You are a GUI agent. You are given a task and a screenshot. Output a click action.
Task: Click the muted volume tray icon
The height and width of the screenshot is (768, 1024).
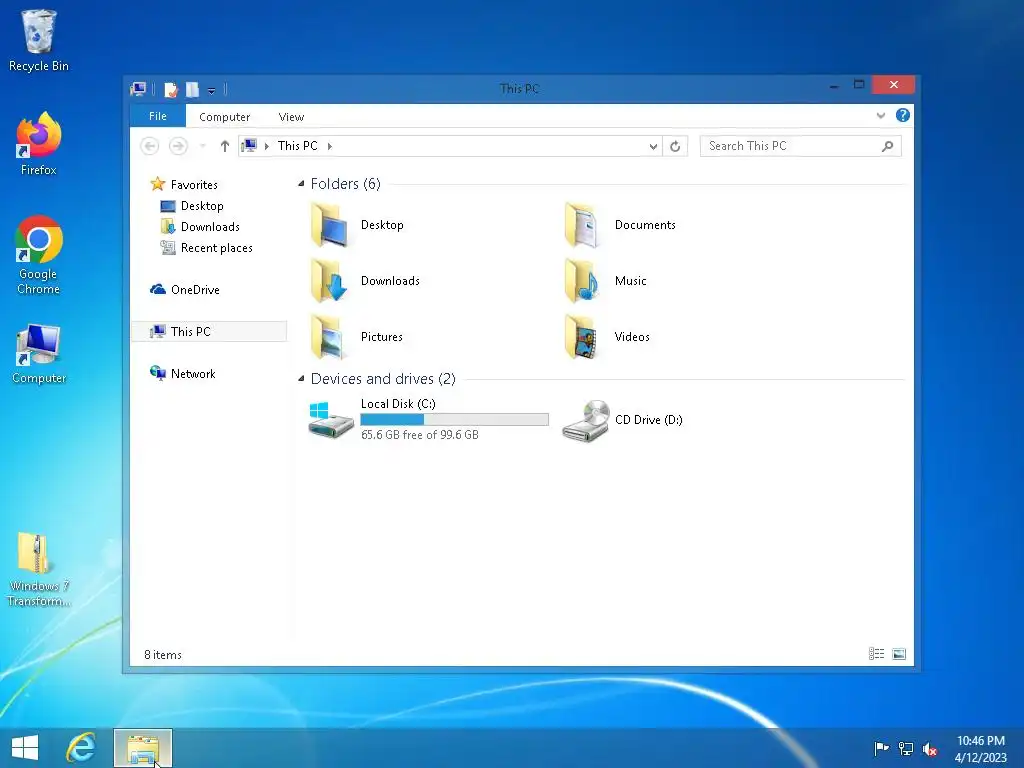[930, 749]
